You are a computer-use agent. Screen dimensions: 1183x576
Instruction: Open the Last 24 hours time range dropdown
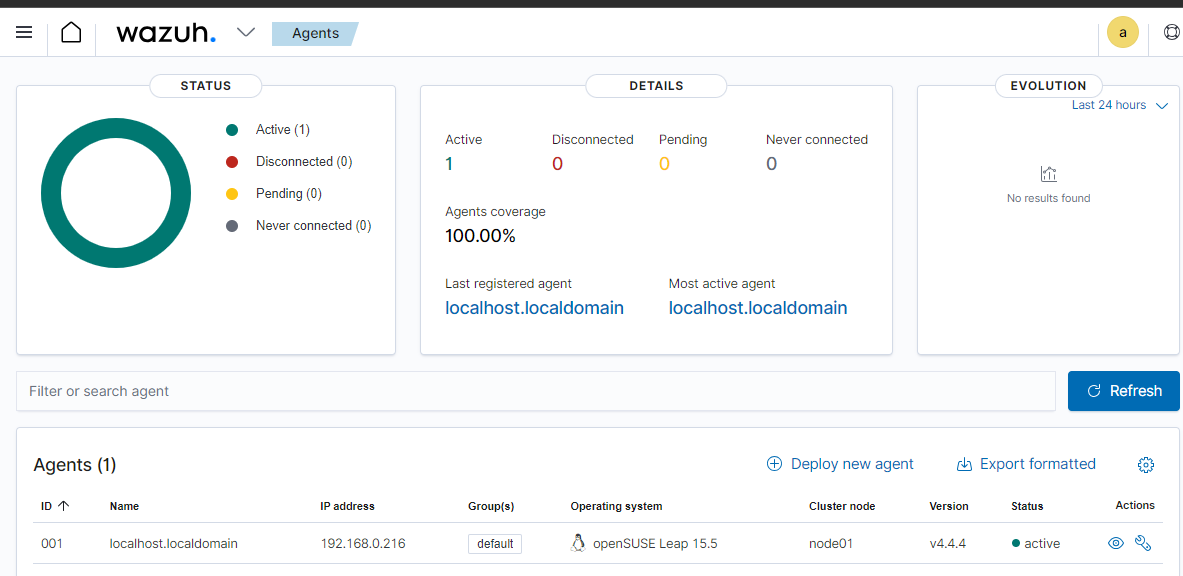pyautogui.click(x=1119, y=104)
